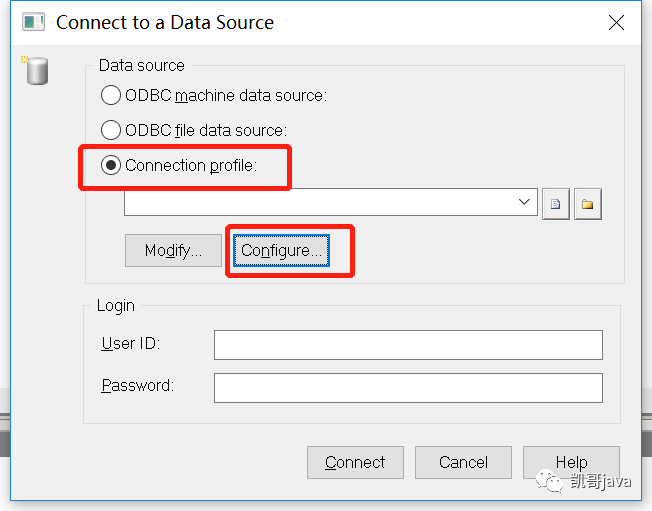This screenshot has width=652, height=511.
Task: Open the Modify... profile button
Action: pos(173,250)
